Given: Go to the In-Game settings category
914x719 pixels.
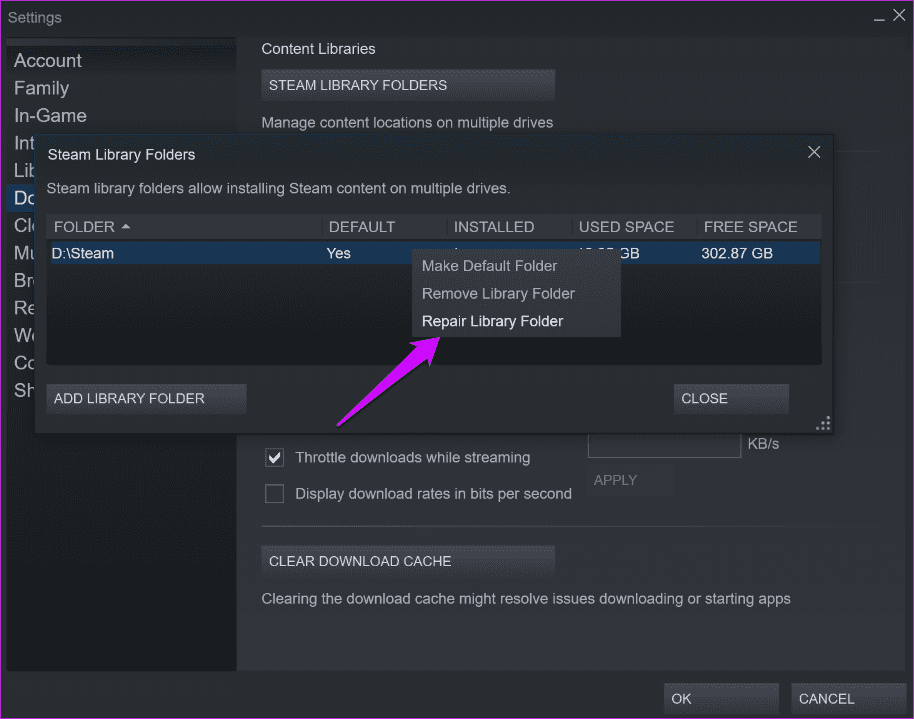Looking at the screenshot, I should coord(50,115).
